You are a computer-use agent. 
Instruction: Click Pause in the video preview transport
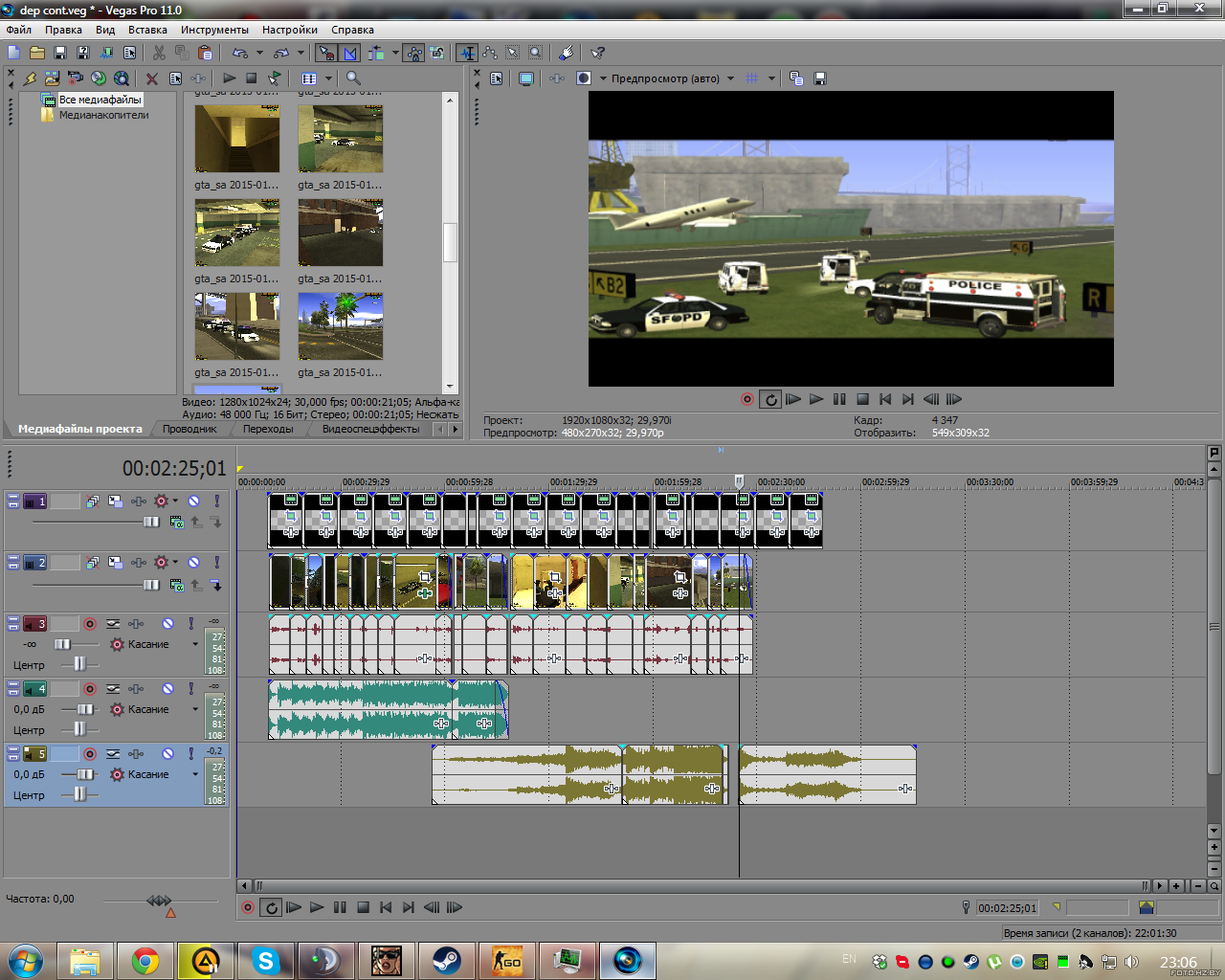point(839,400)
